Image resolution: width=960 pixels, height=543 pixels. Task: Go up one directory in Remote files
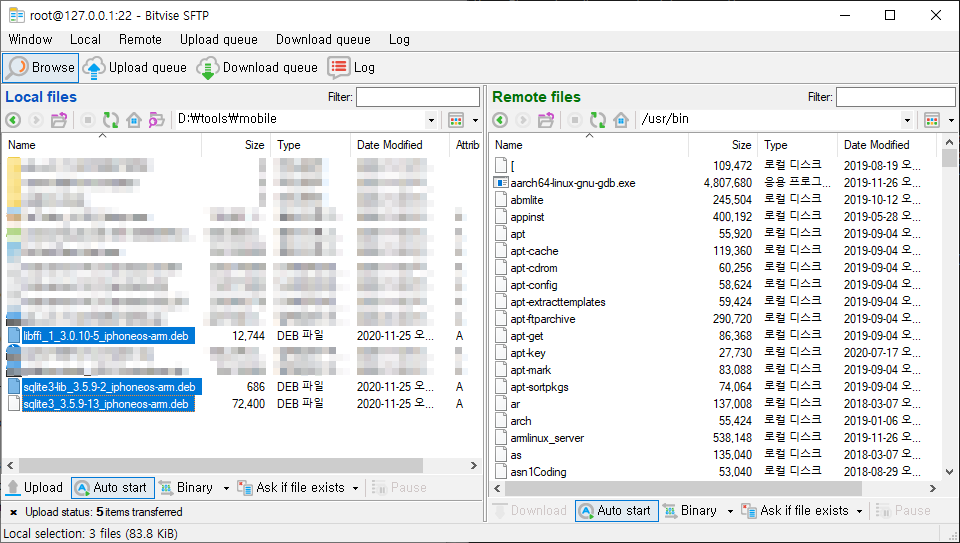(546, 119)
